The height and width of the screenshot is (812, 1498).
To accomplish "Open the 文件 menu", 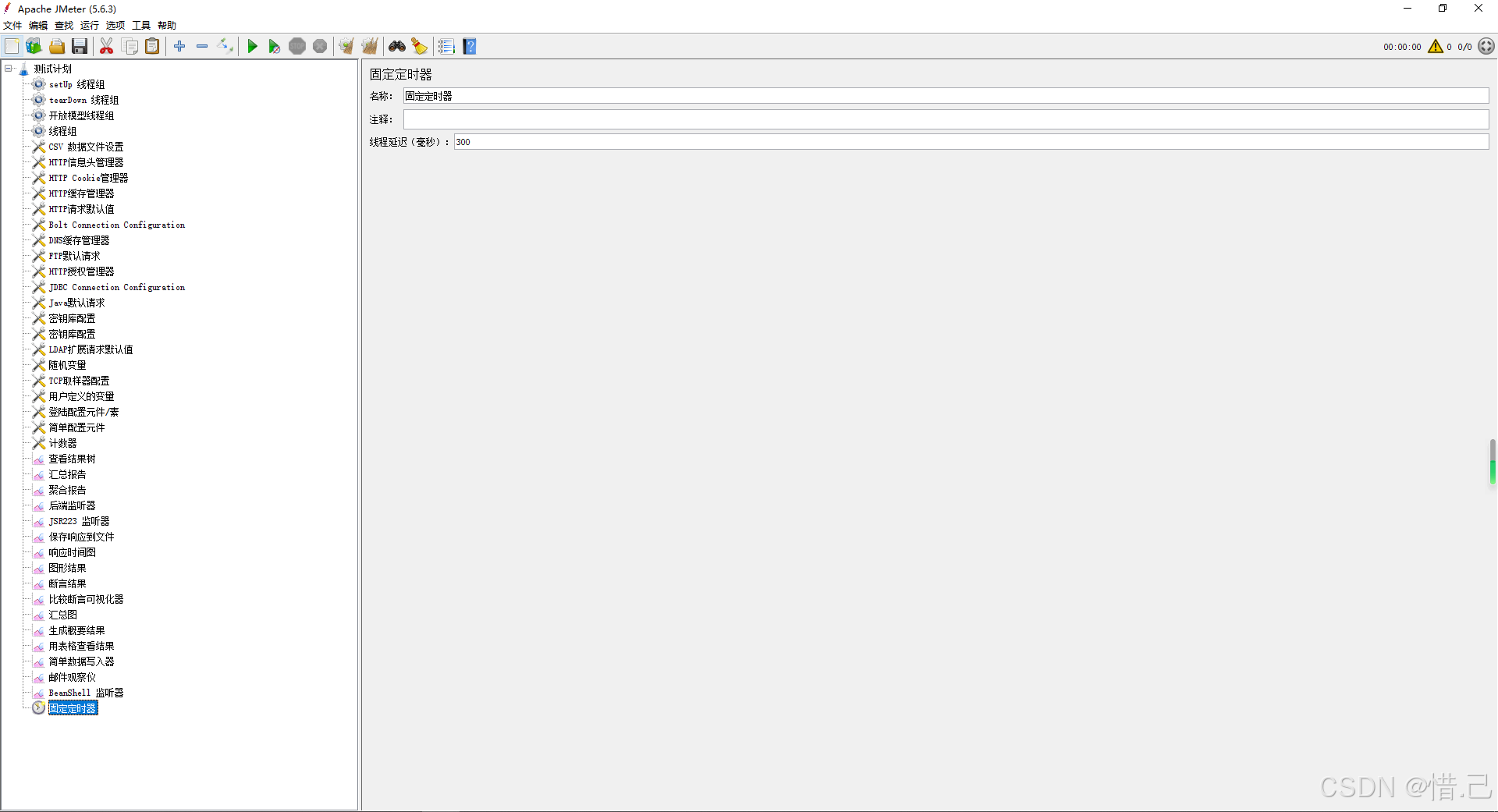I will point(12,26).
